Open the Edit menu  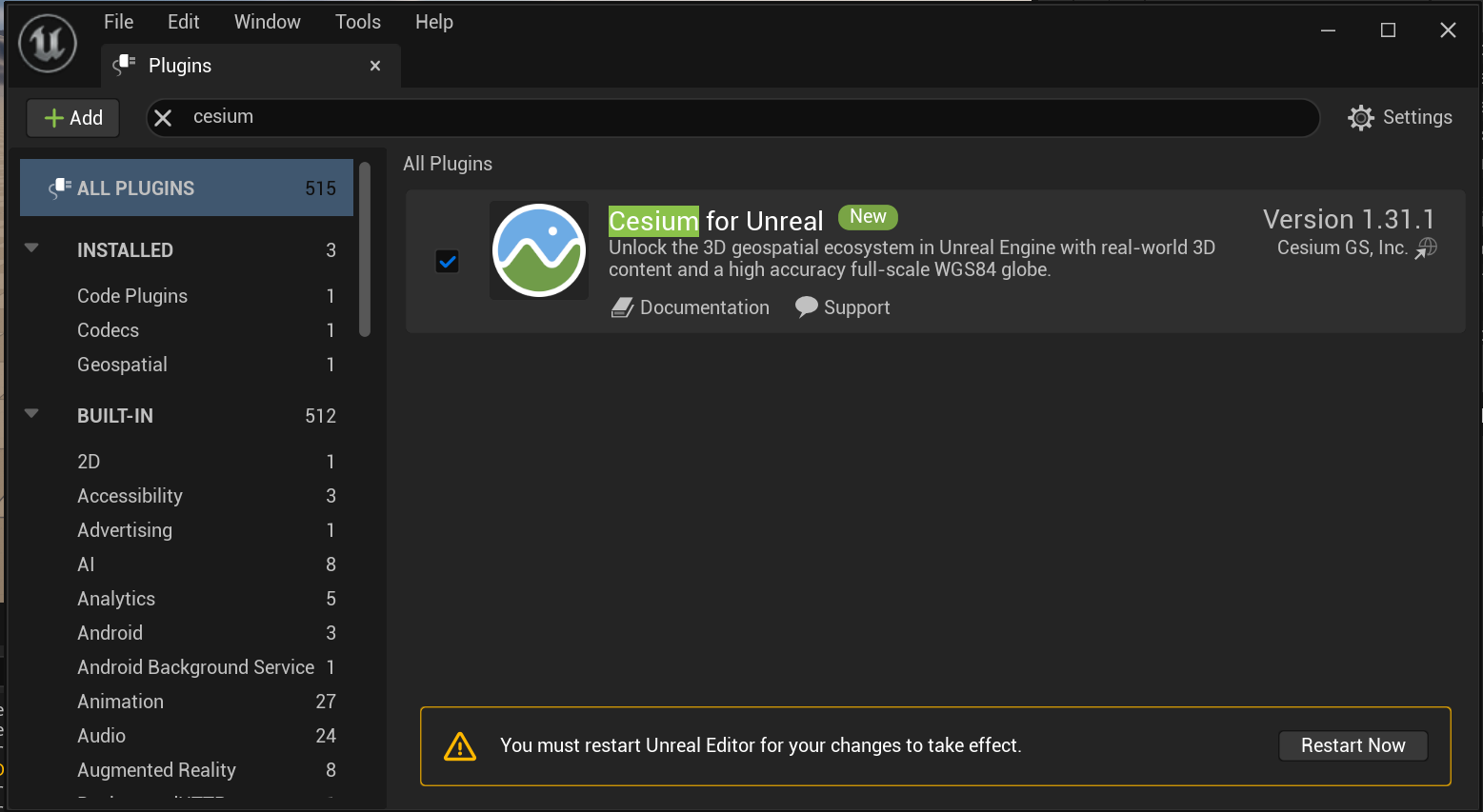tap(184, 22)
